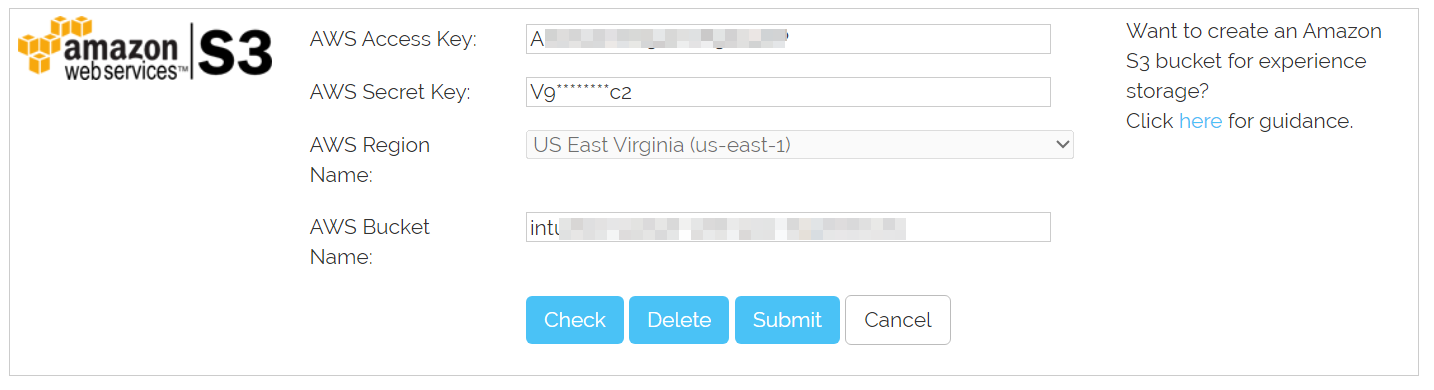Open the US East Virginia region dropdown
The height and width of the screenshot is (390, 1434).
[x=800, y=145]
